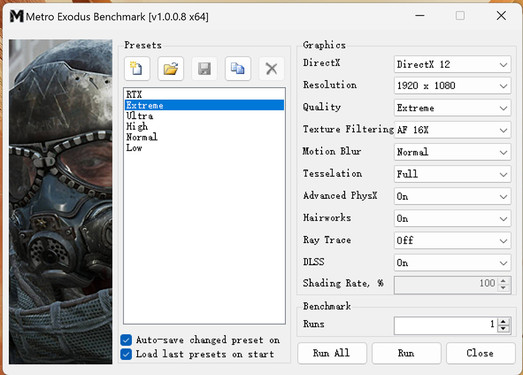Open the Hairworks dropdown

[452, 219]
